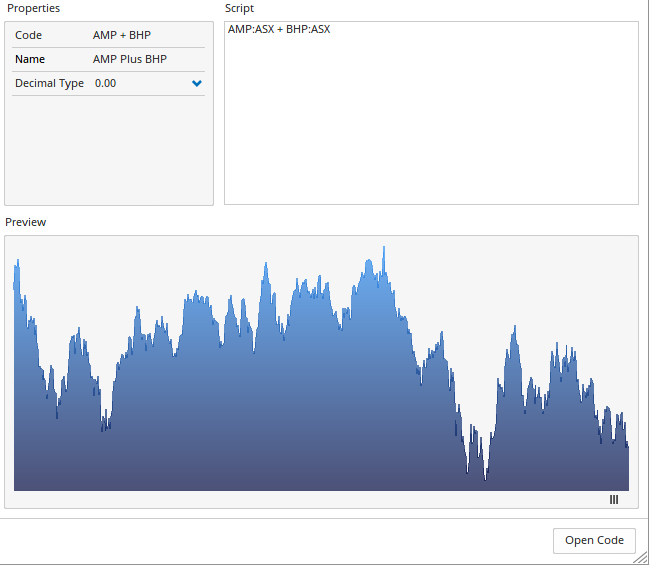Click inside the Script editor text AMP:ASX + BHP:ASX
This screenshot has height=567, width=649.
tap(279, 29)
